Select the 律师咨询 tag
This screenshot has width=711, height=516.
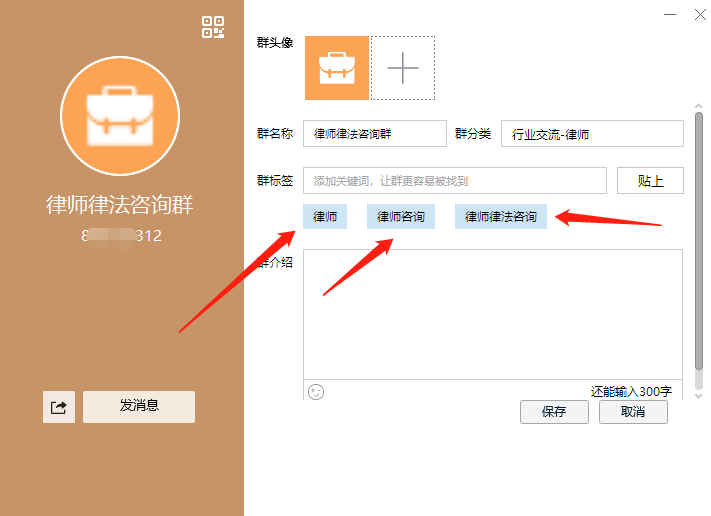(x=401, y=217)
